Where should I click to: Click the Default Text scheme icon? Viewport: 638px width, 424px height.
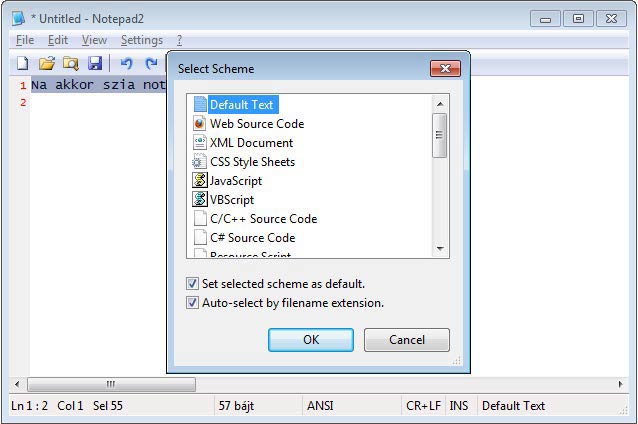pyautogui.click(x=200, y=104)
